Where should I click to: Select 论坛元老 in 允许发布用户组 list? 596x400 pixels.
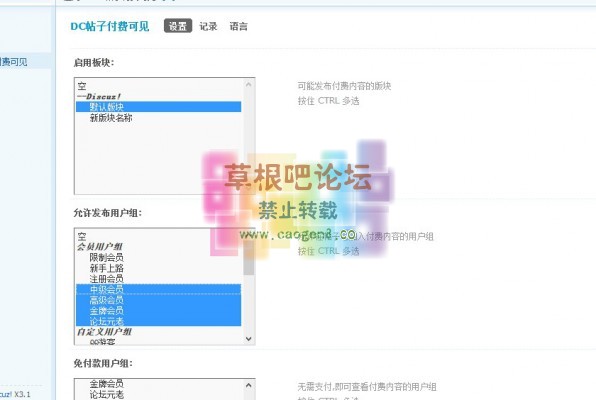click(x=159, y=321)
